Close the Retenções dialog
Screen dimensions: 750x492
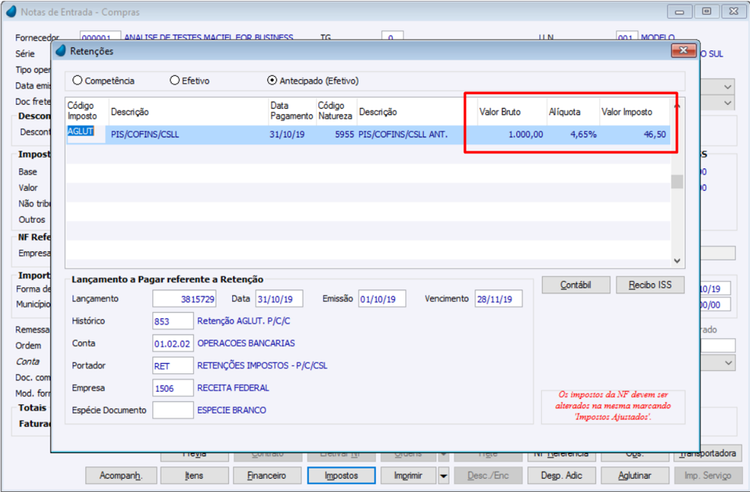click(x=683, y=50)
